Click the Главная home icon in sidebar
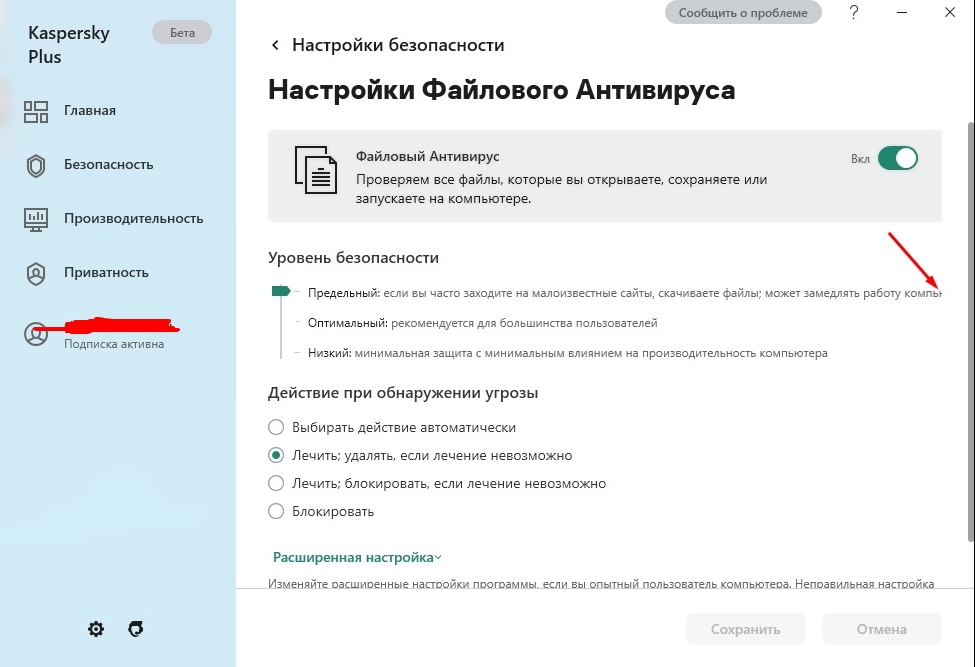Viewport: 975px width, 667px height. pos(36,111)
